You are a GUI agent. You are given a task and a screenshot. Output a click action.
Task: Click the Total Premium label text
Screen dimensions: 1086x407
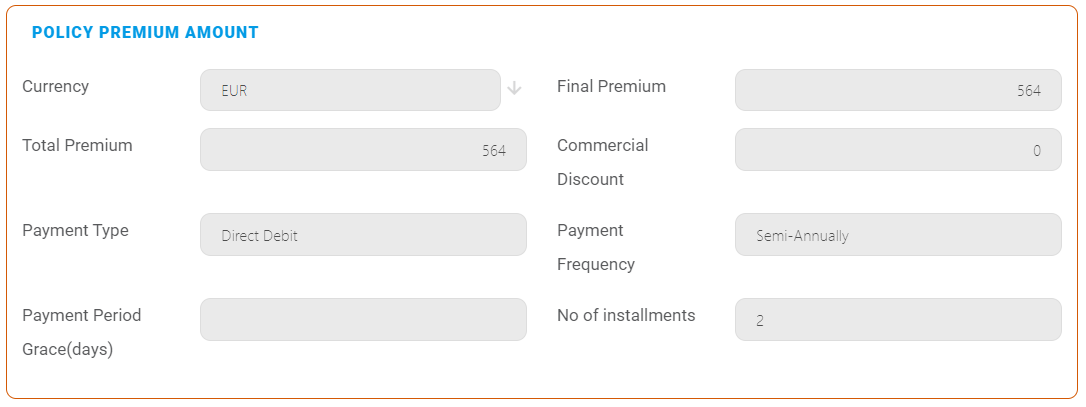point(77,146)
